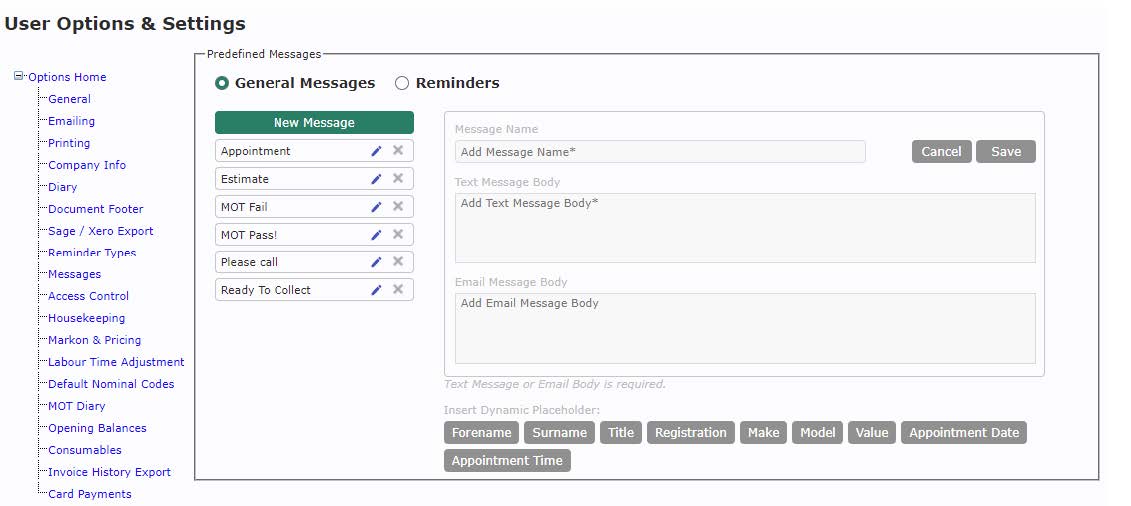Switch to the Reminders radio option
The width and height of the screenshot is (1131, 506).
(402, 83)
